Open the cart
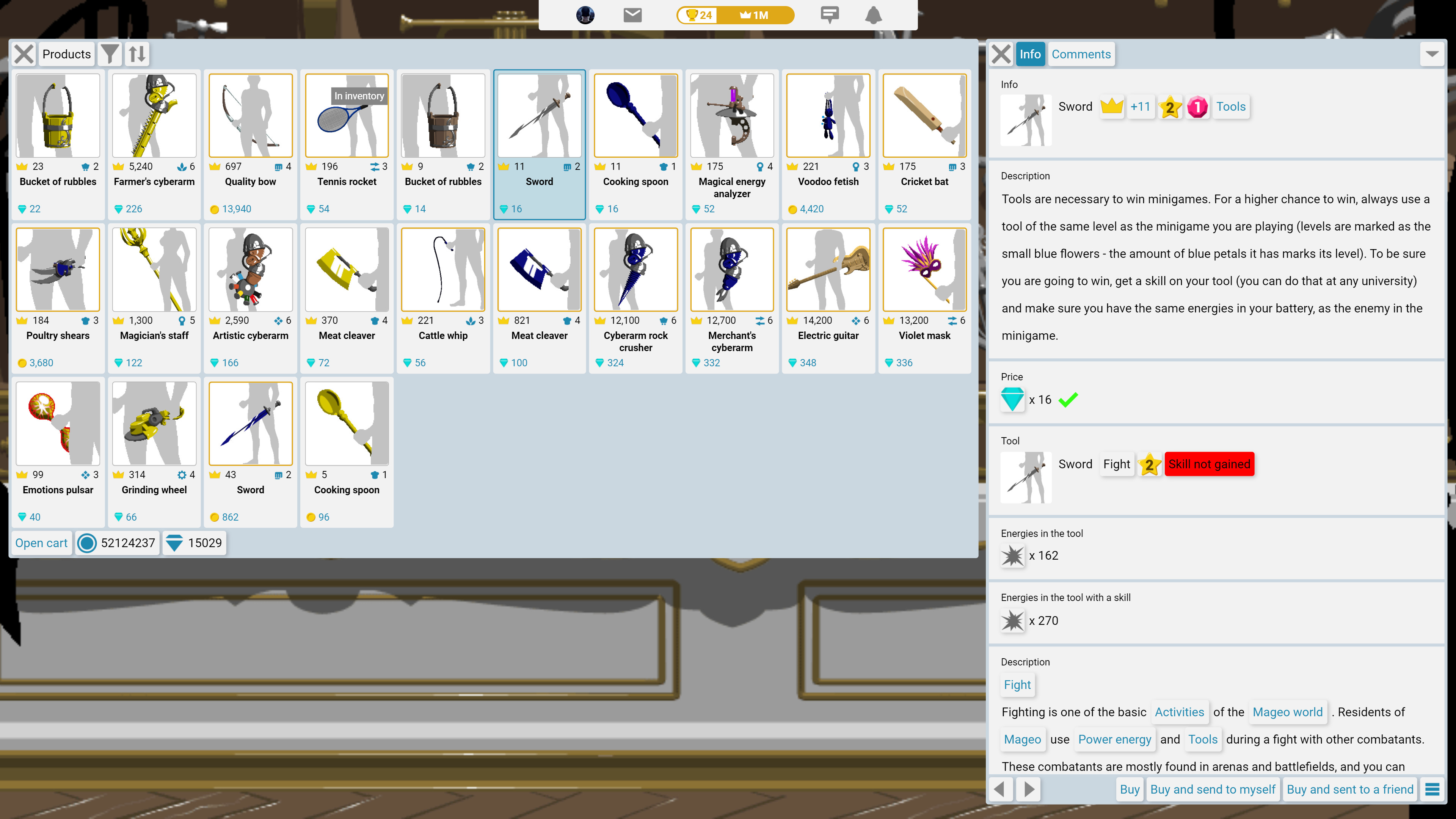 (x=41, y=543)
